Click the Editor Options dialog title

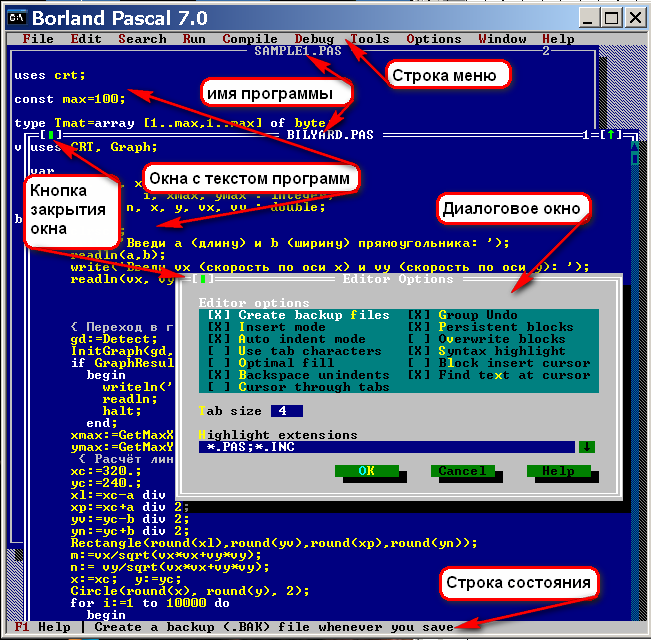(x=398, y=279)
